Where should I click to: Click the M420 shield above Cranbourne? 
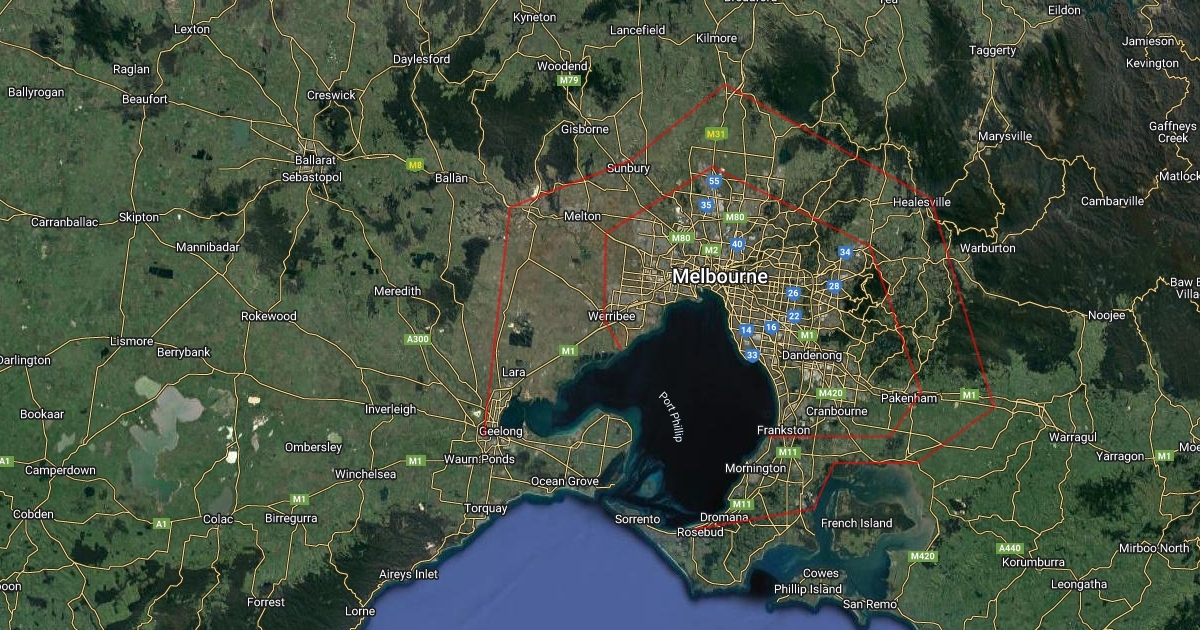click(x=831, y=394)
